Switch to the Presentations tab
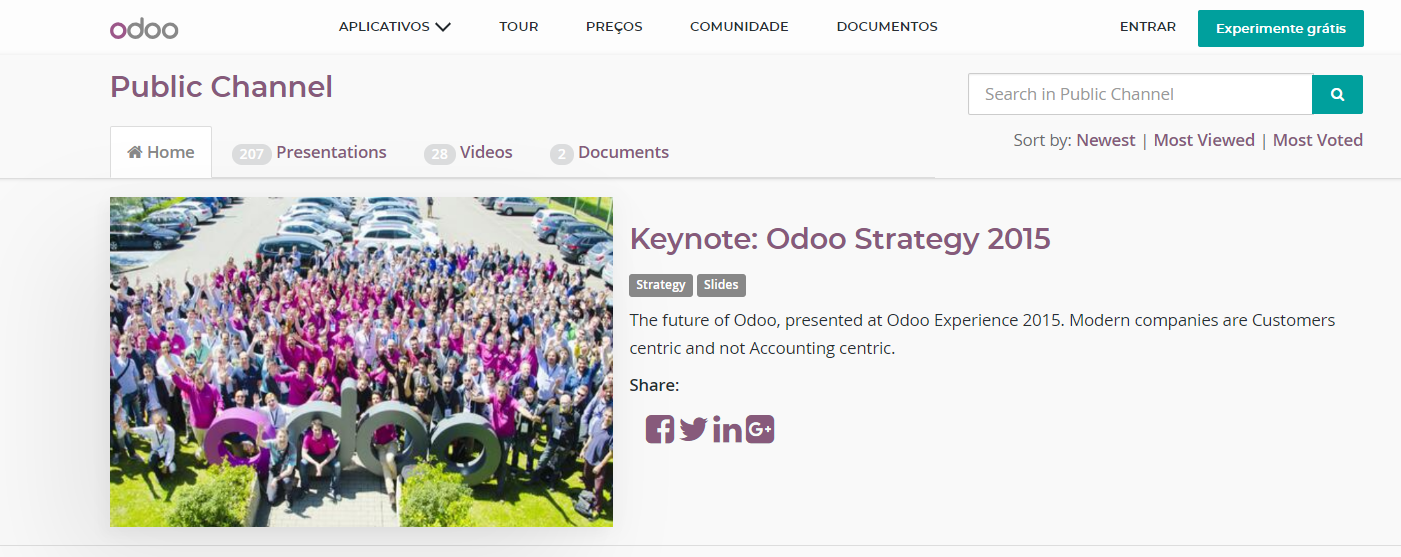1401x557 pixels. tap(310, 153)
